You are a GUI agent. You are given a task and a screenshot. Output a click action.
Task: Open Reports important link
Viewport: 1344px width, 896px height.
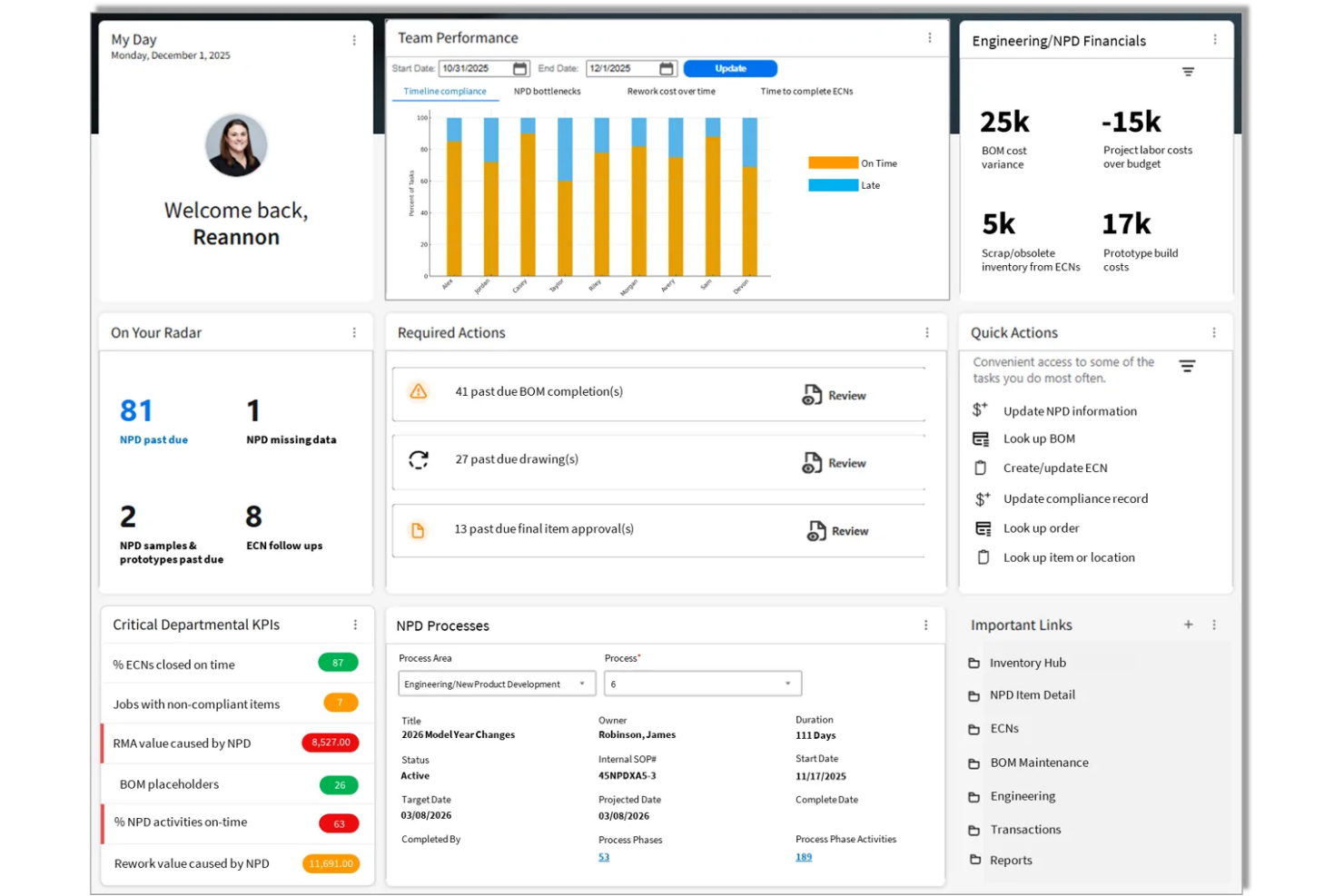tap(1011, 861)
